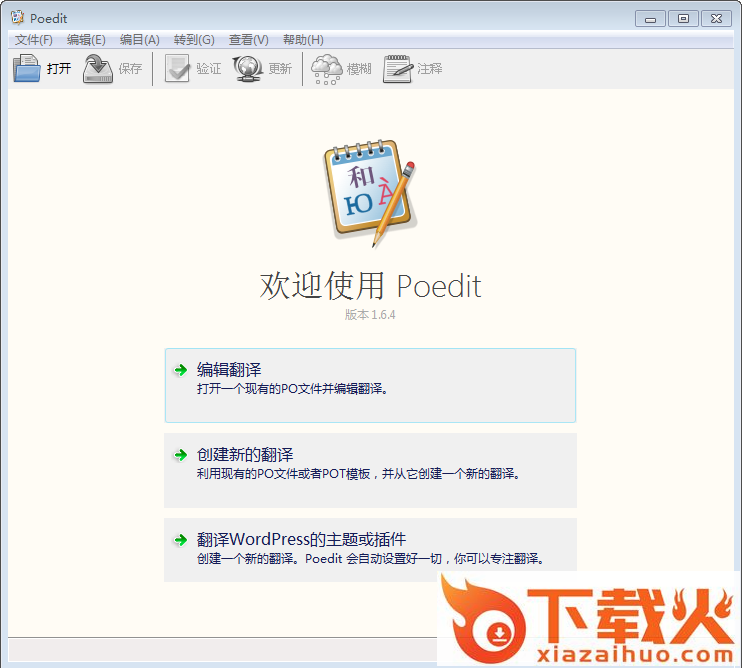Click the 注释 toolbar label
This screenshot has height=668, width=742.
pyautogui.click(x=430, y=69)
